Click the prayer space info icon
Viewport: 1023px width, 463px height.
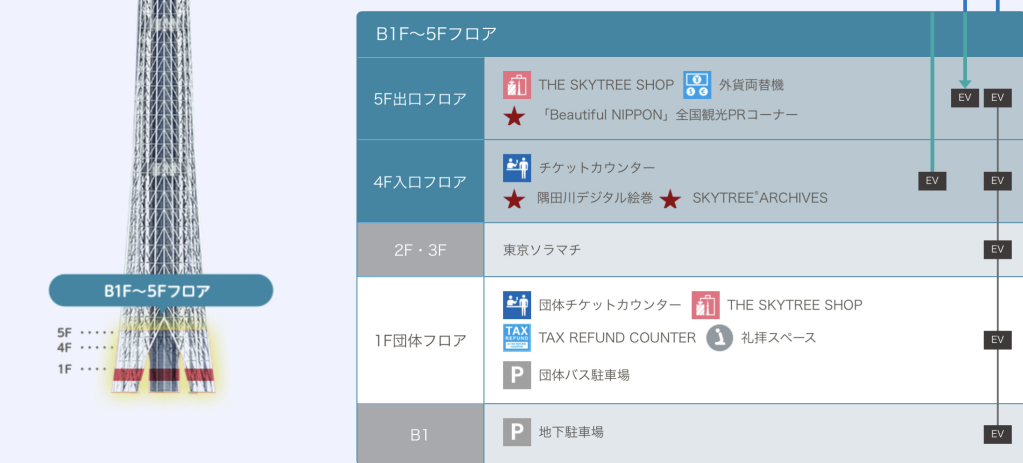click(720, 338)
